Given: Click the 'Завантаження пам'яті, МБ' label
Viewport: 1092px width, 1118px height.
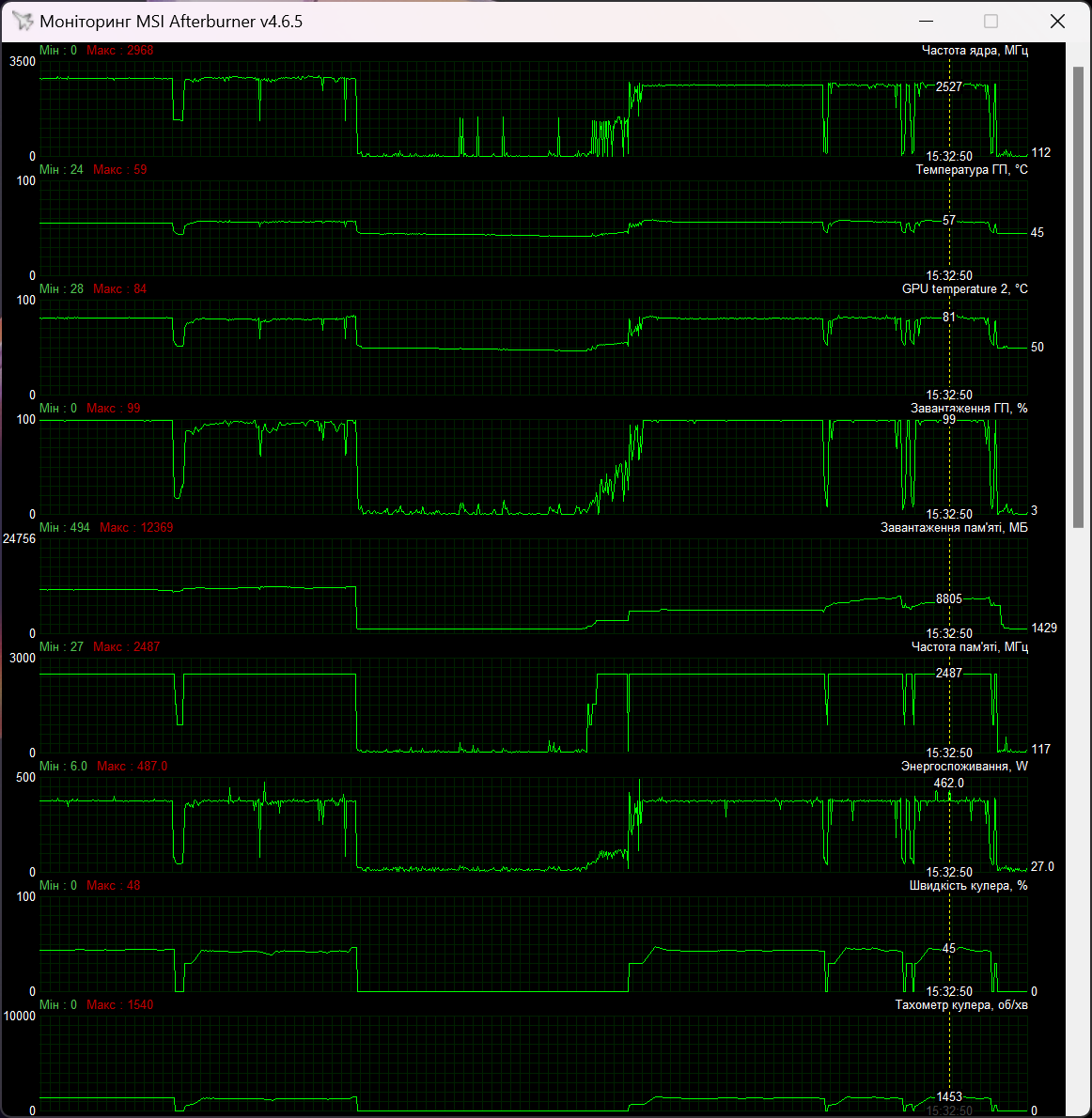Looking at the screenshot, I should 954,528.
